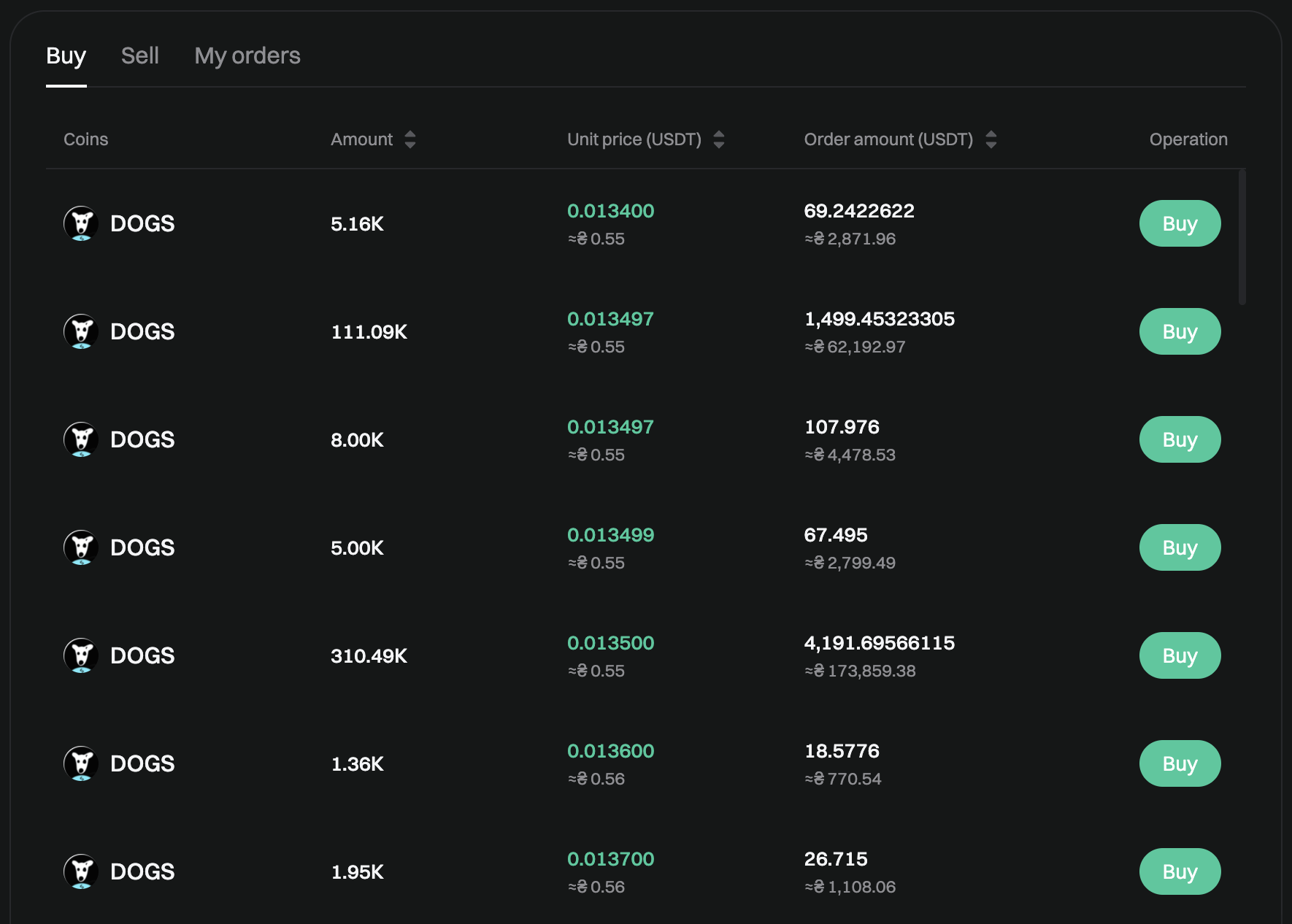Click the order list vertical scrollbar
The width and height of the screenshot is (1292, 924).
point(1242,237)
